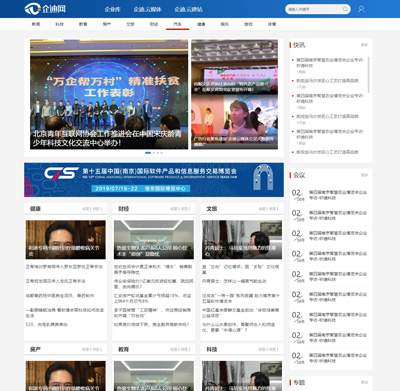Screen dimensions: 400x391
Task: Open the 国际软件产品博览会 blue banner
Action: pyautogui.click(x=154, y=180)
